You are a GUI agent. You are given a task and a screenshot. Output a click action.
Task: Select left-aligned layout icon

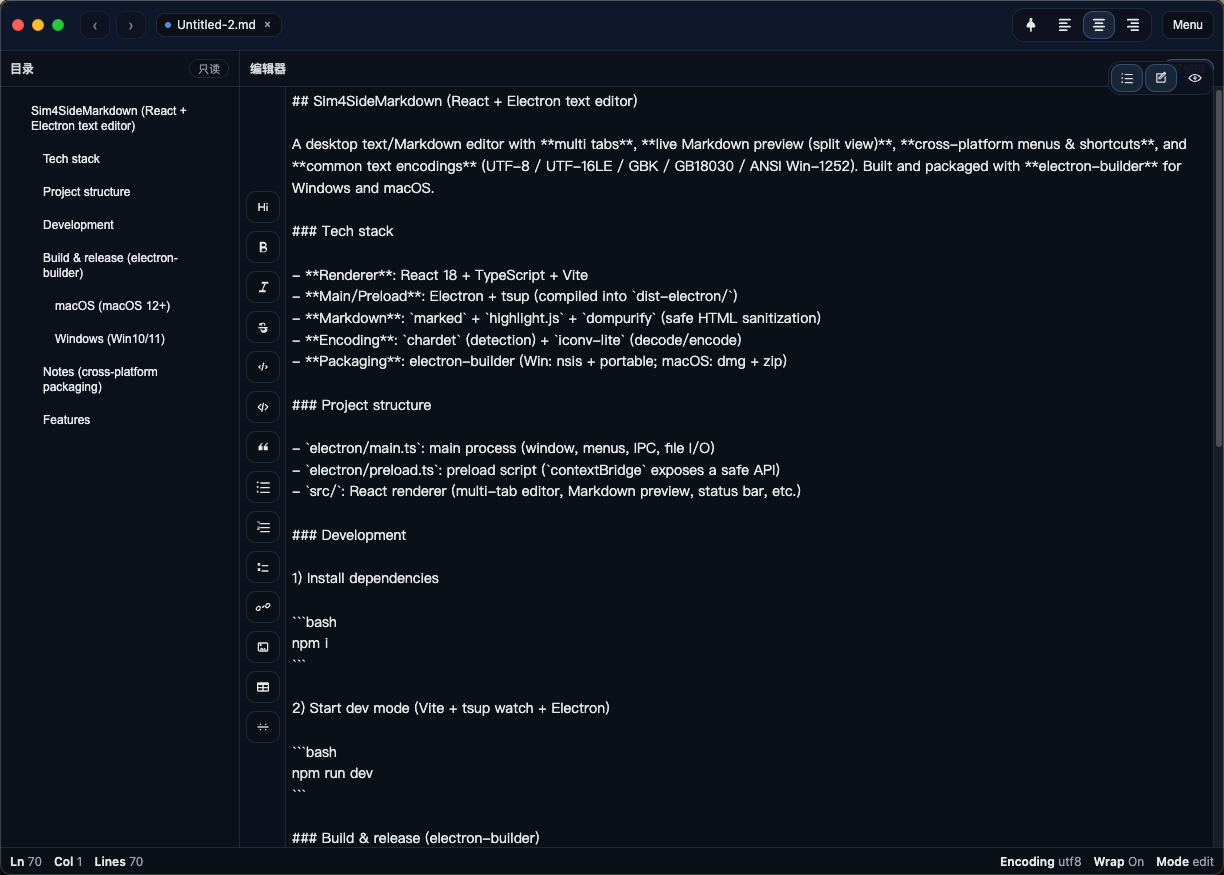tap(1065, 25)
